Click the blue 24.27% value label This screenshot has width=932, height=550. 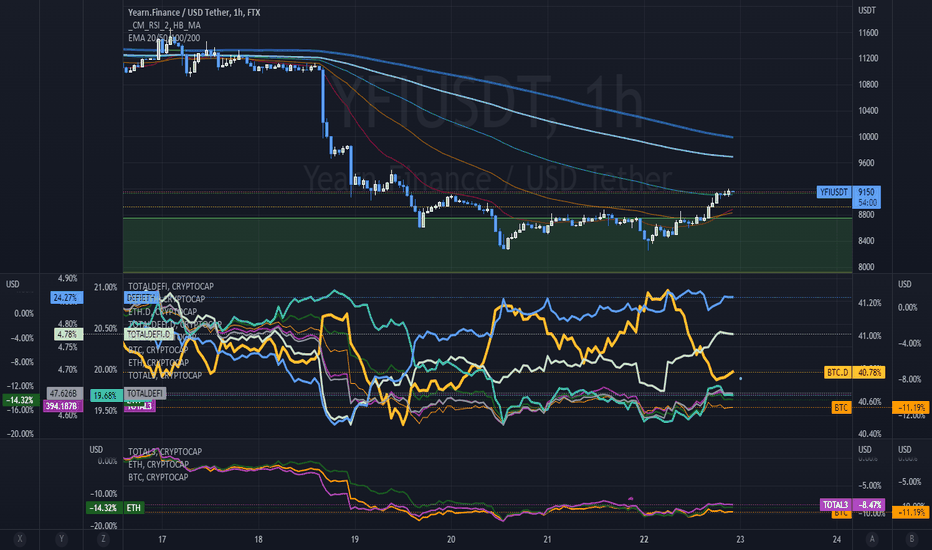pos(67,297)
